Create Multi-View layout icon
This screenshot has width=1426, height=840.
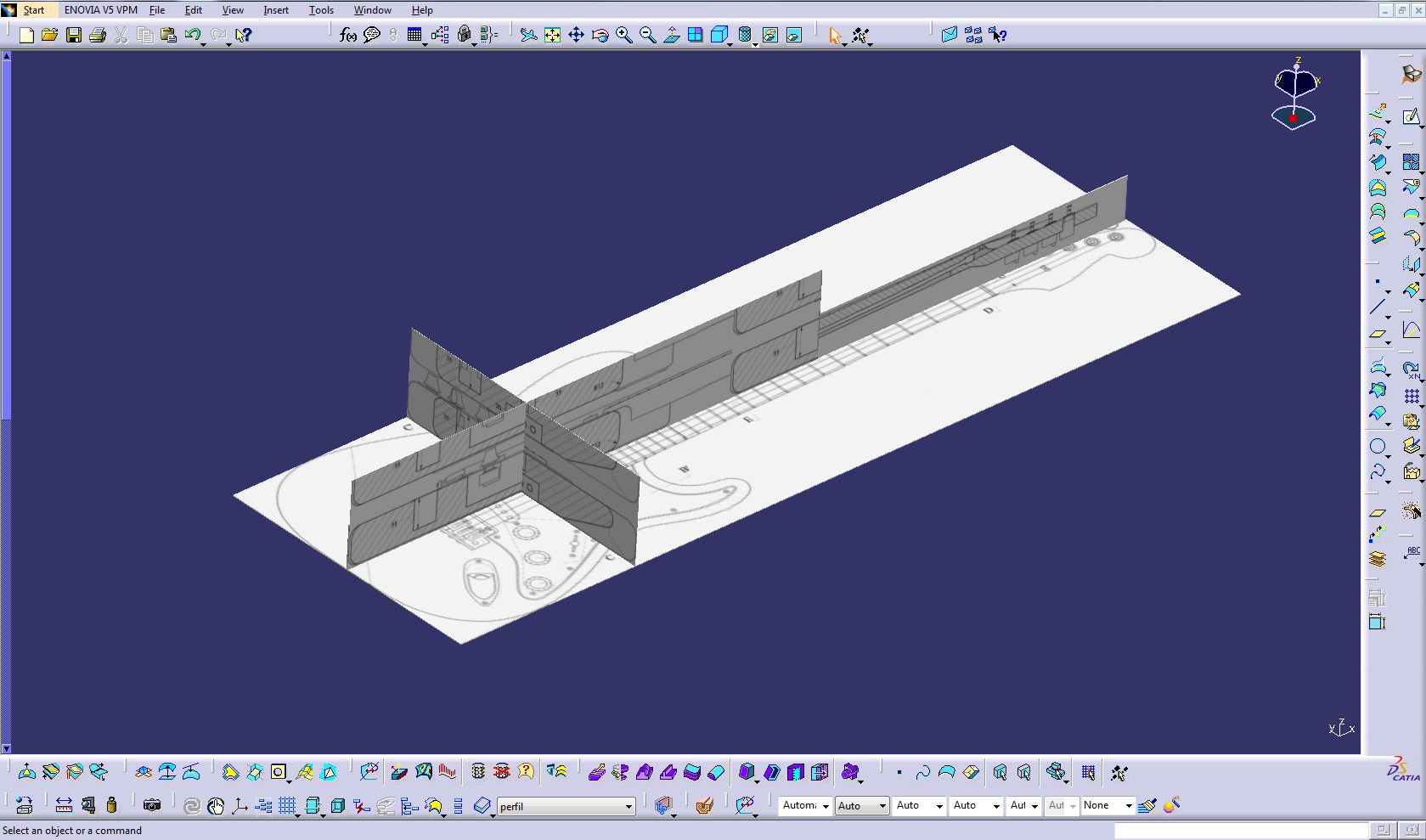[x=696, y=35]
